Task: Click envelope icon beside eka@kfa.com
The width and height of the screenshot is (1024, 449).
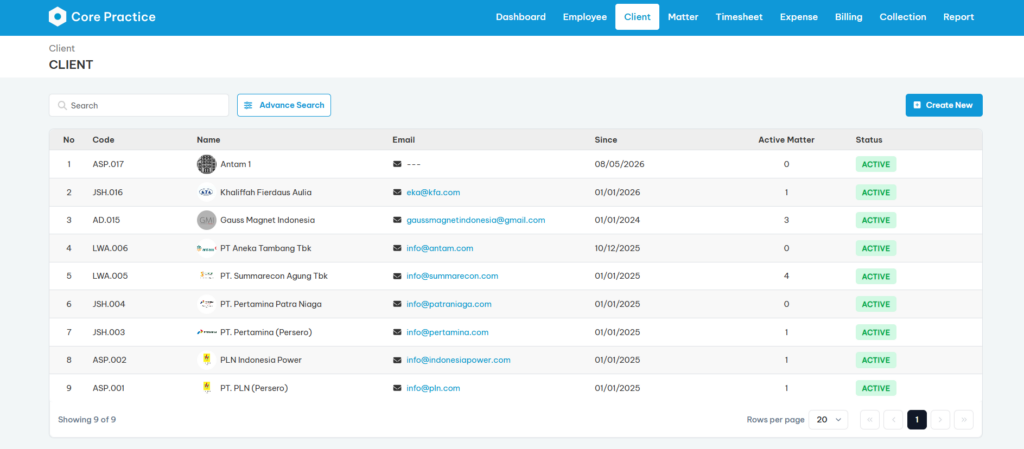Action: pos(397,193)
